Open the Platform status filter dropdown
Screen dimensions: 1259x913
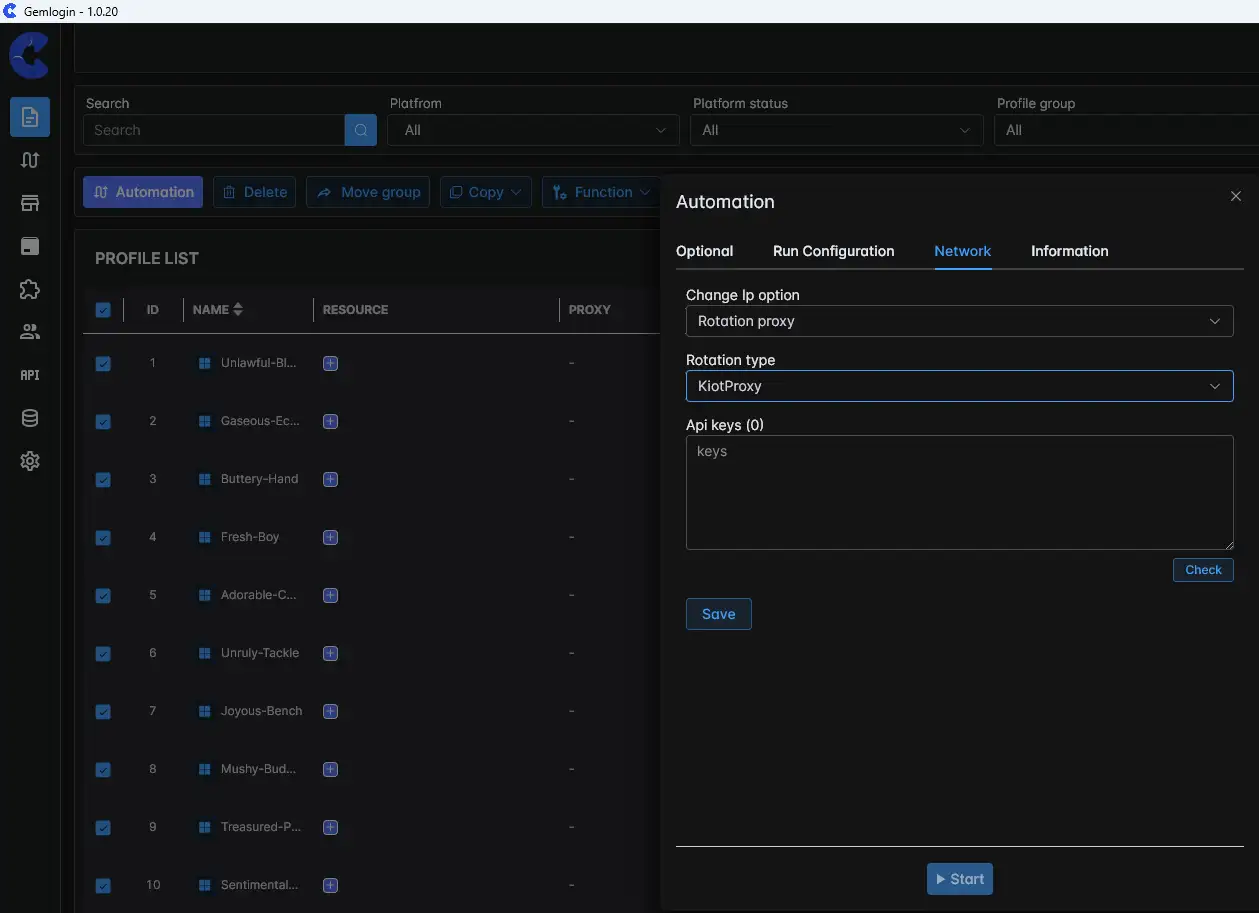[837, 130]
